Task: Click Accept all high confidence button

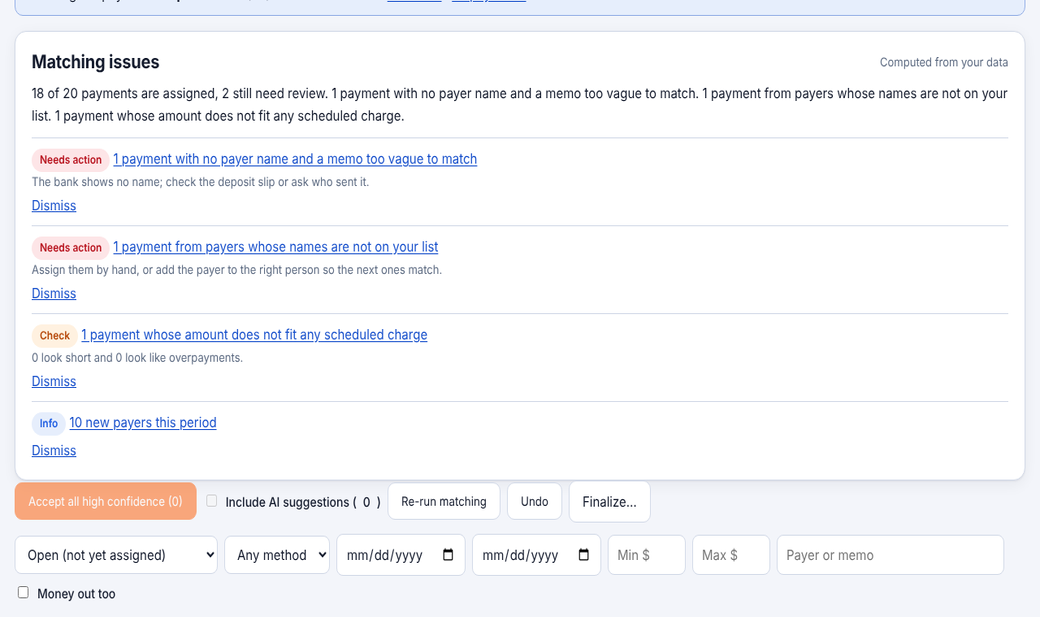Action: point(105,501)
